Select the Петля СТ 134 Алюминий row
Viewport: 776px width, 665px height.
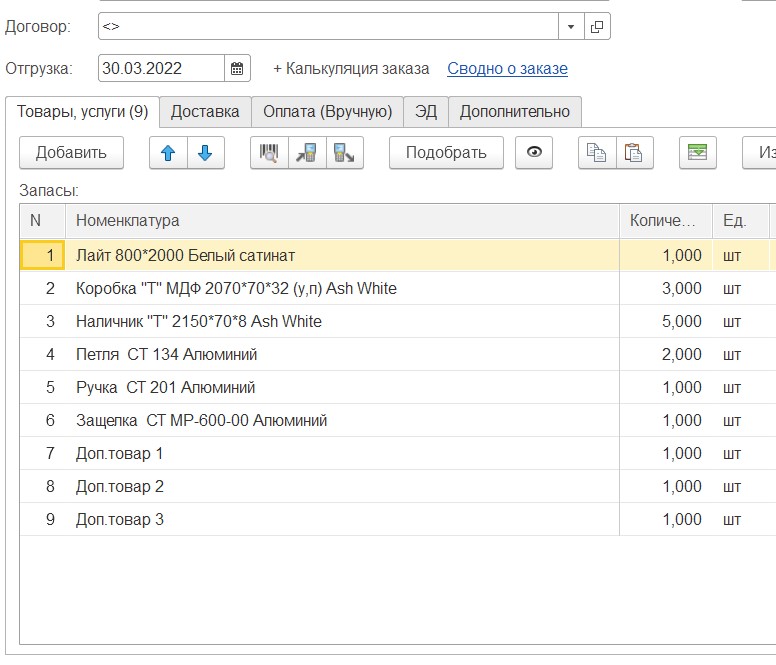pos(166,355)
